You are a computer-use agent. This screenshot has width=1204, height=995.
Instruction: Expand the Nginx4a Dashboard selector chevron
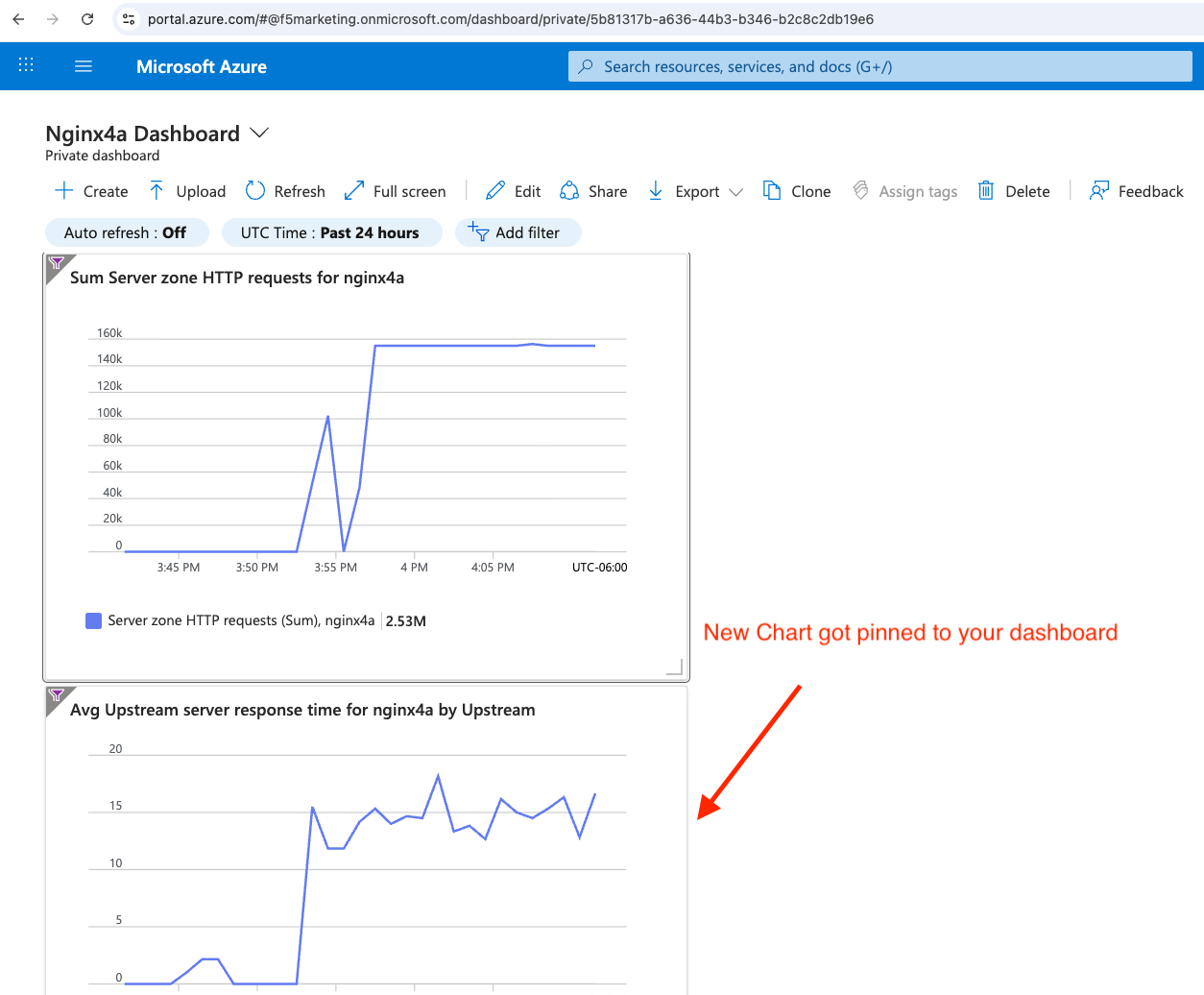coord(259,133)
